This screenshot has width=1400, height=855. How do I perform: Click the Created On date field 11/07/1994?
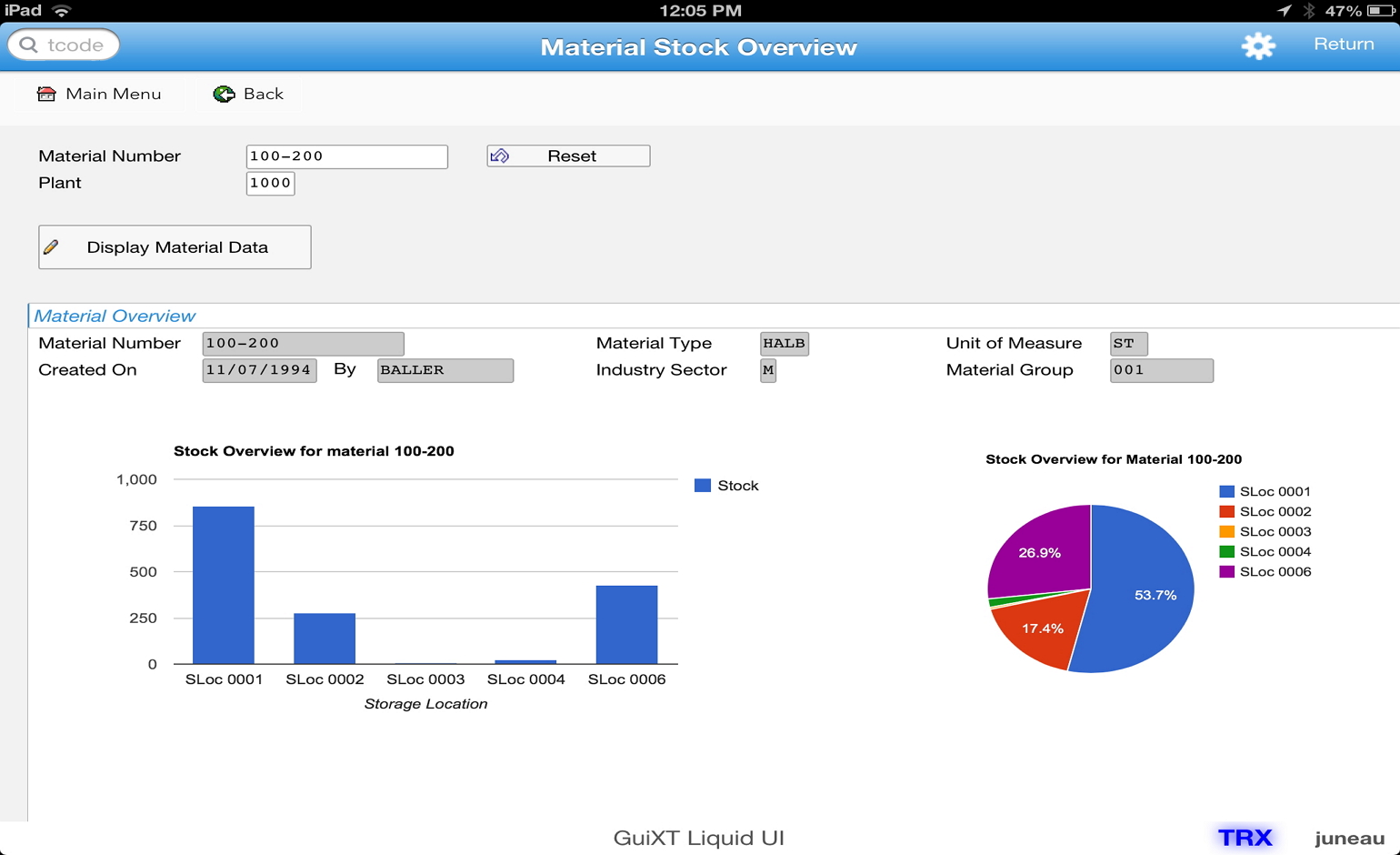tap(259, 370)
